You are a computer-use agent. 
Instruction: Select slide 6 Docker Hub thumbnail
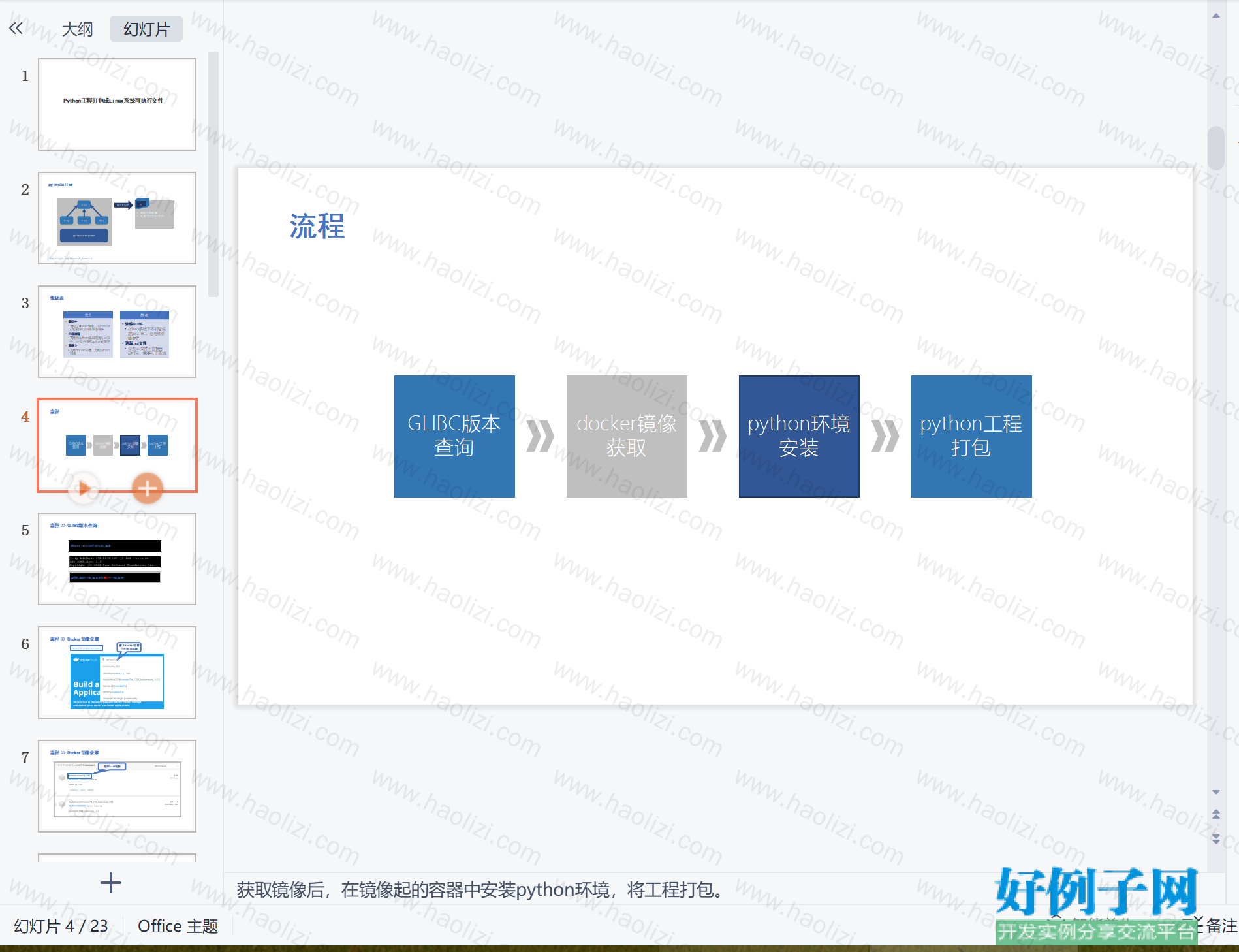point(118,673)
